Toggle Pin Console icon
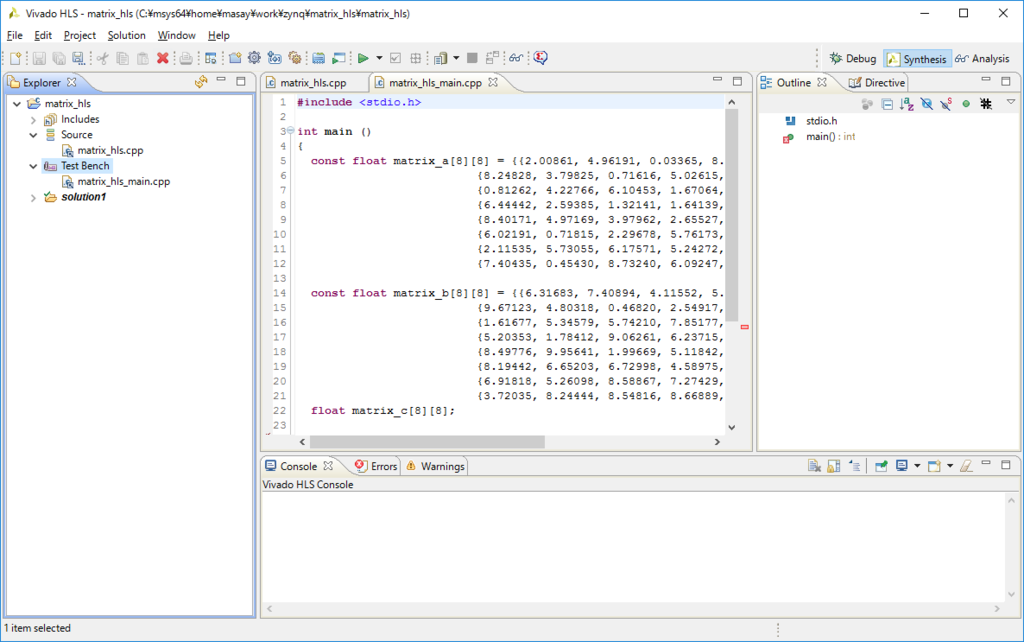Viewport: 1024px width, 642px height. click(881, 466)
